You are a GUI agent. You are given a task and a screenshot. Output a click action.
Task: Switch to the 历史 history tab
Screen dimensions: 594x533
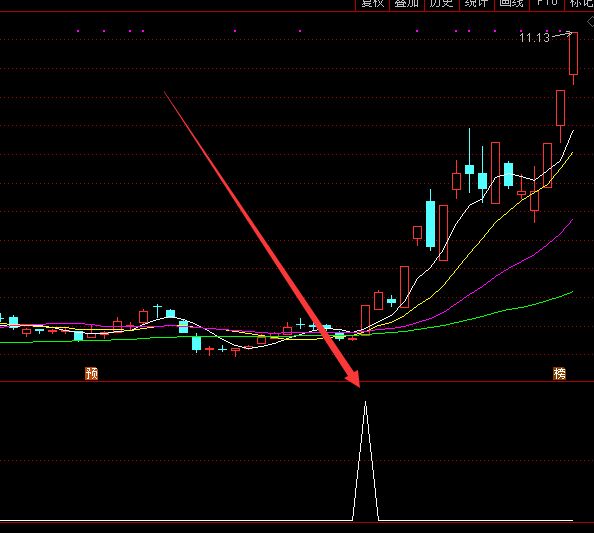pyautogui.click(x=442, y=4)
